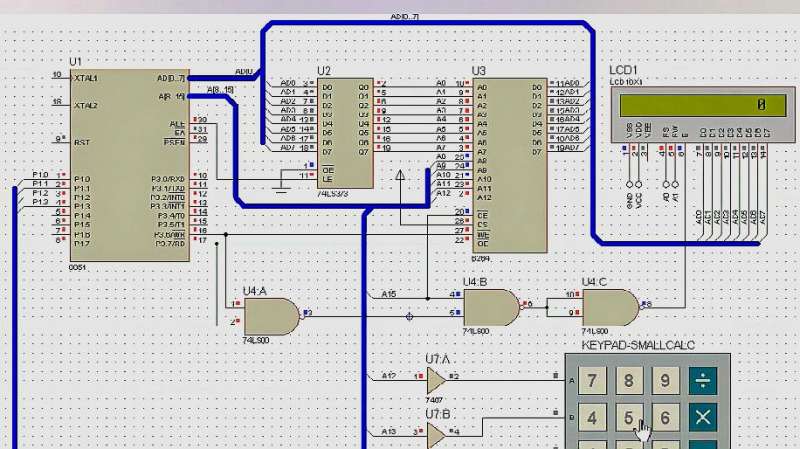Click keypad button 9
This screenshot has width=800, height=449.
(665, 380)
